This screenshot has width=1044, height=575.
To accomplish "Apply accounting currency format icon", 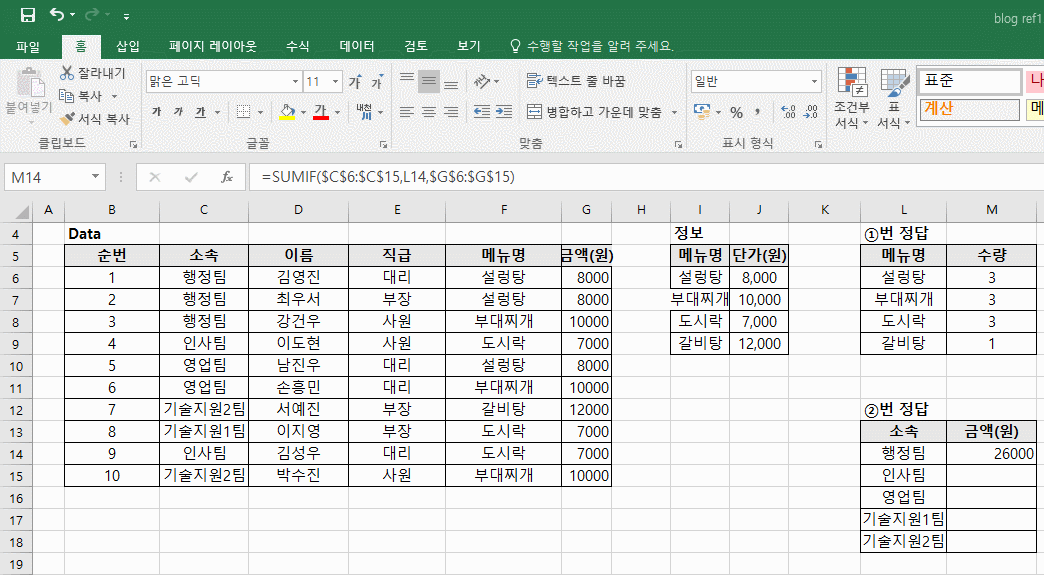I will (x=702, y=112).
